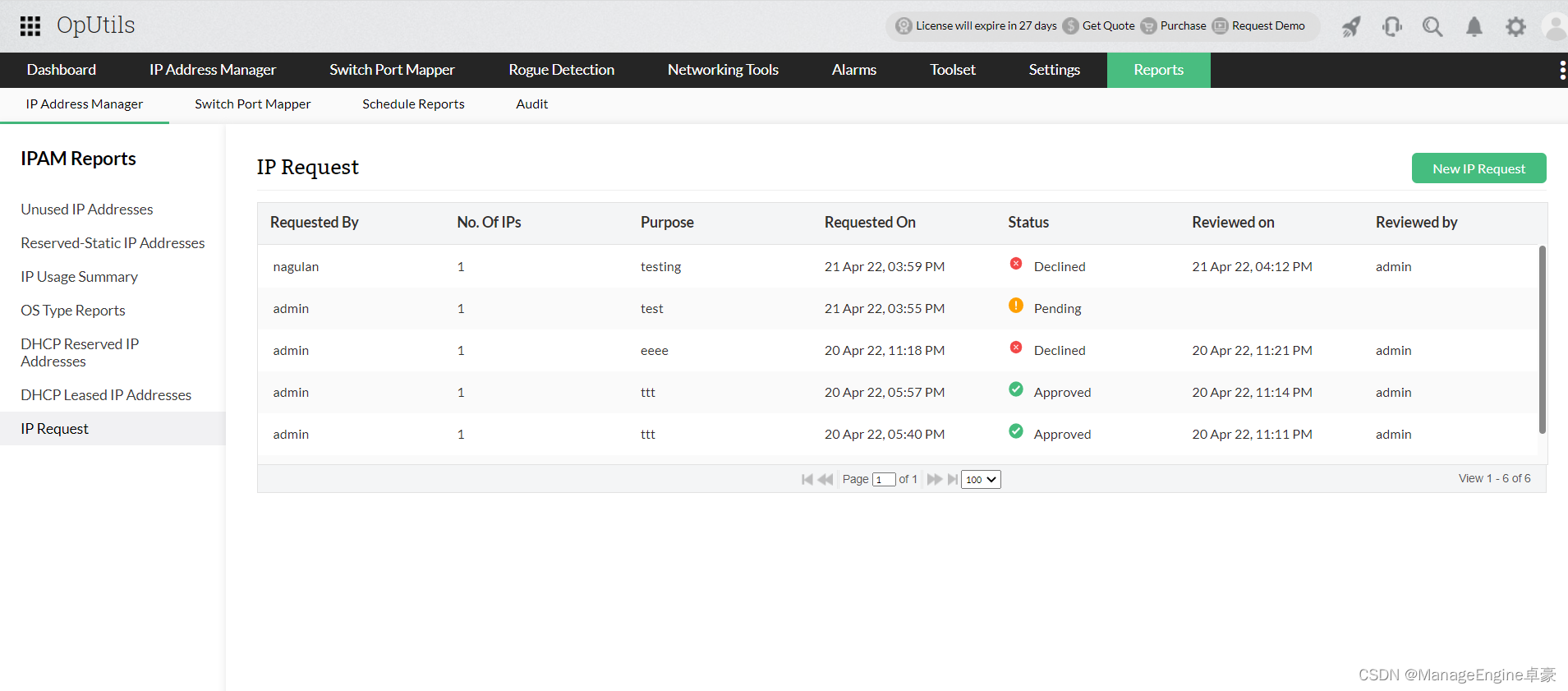Image resolution: width=1568 pixels, height=691 pixels.
Task: Open Rogue Detection menu
Action: 561,70
